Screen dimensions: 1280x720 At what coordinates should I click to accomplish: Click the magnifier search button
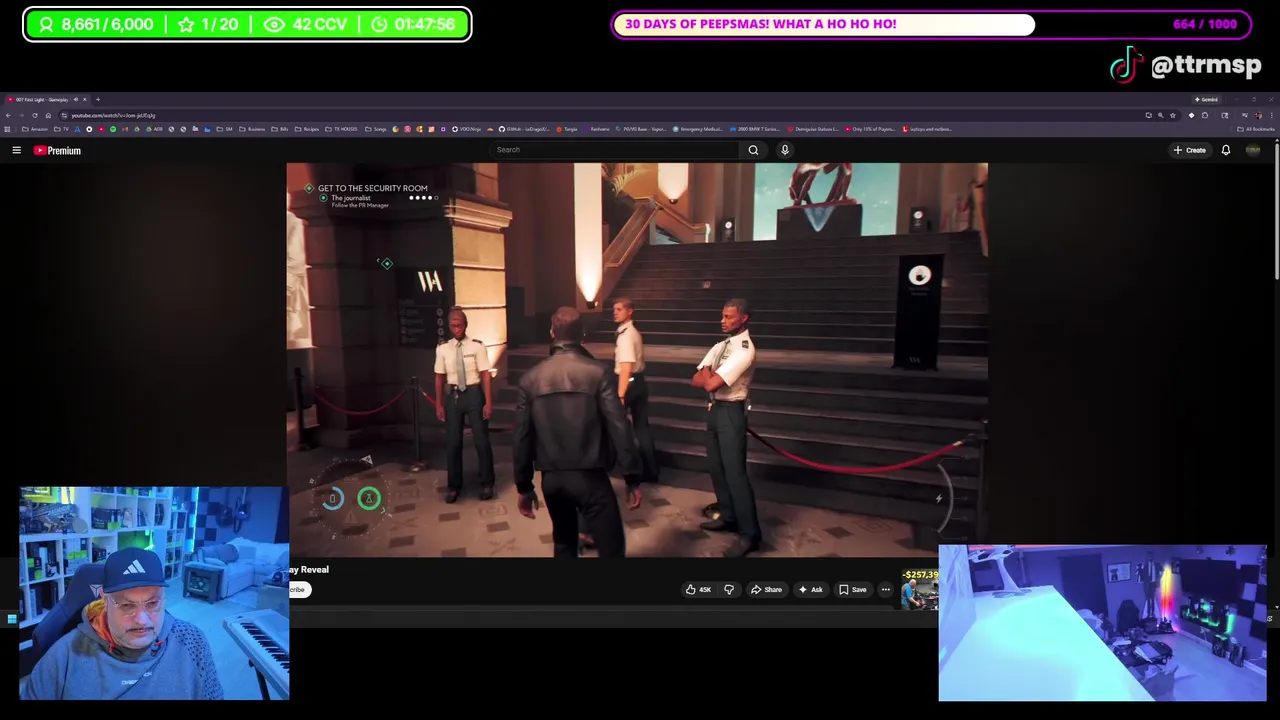coord(753,150)
